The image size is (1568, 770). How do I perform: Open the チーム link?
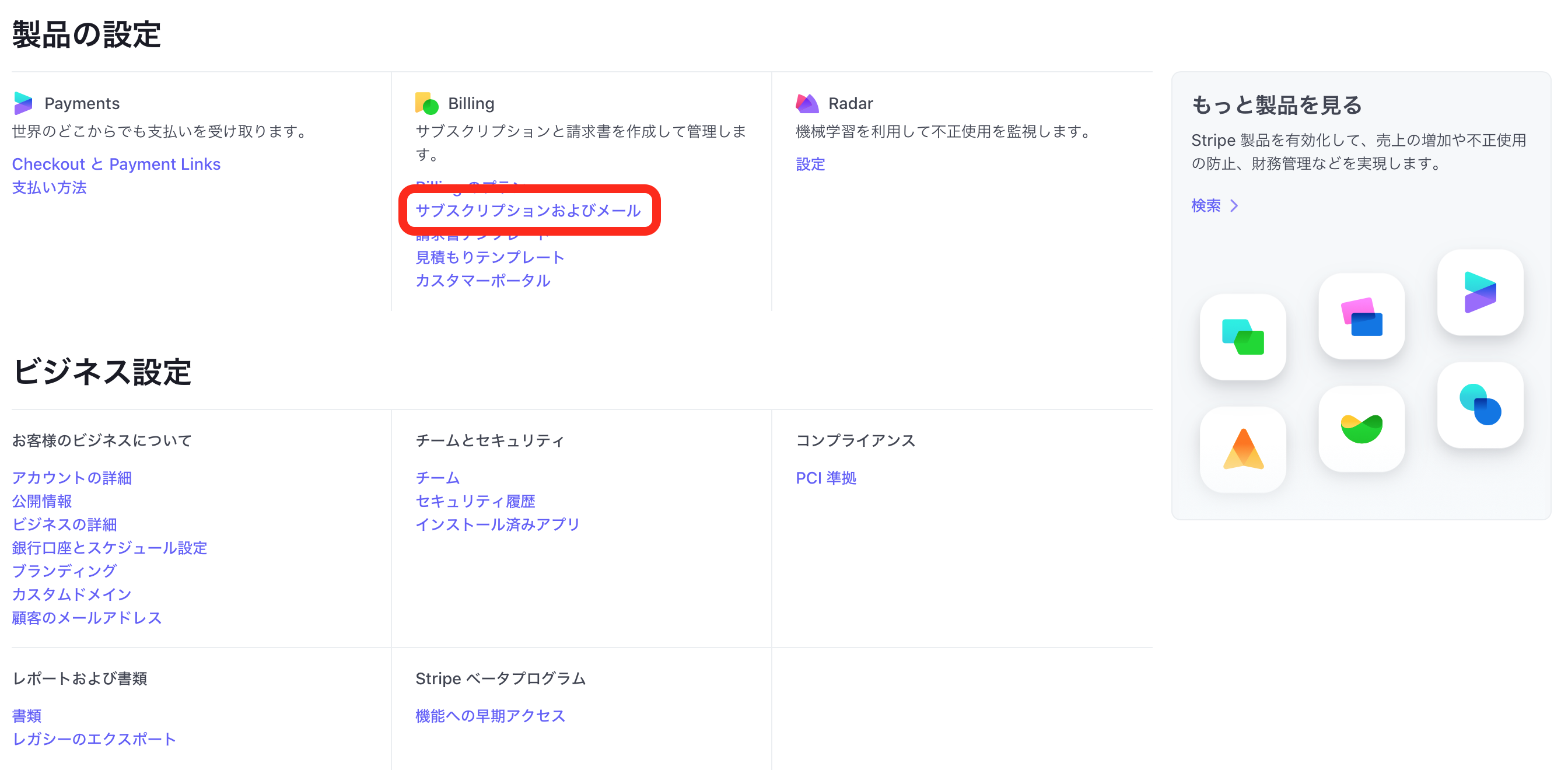point(437,478)
